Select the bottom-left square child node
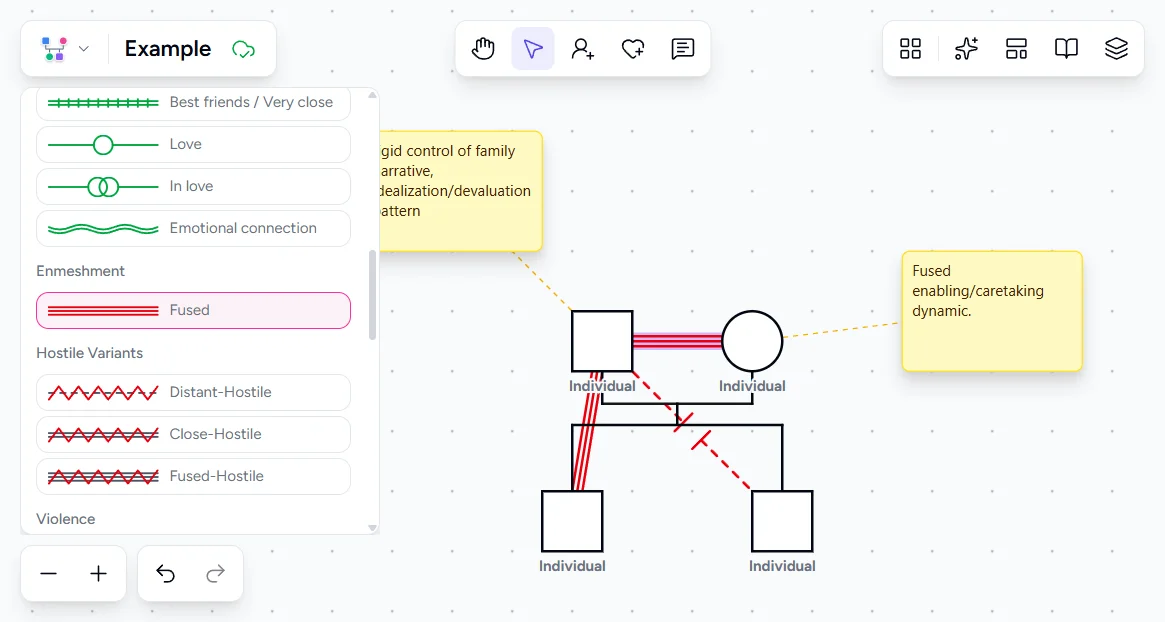The width and height of the screenshot is (1165, 622). click(572, 521)
